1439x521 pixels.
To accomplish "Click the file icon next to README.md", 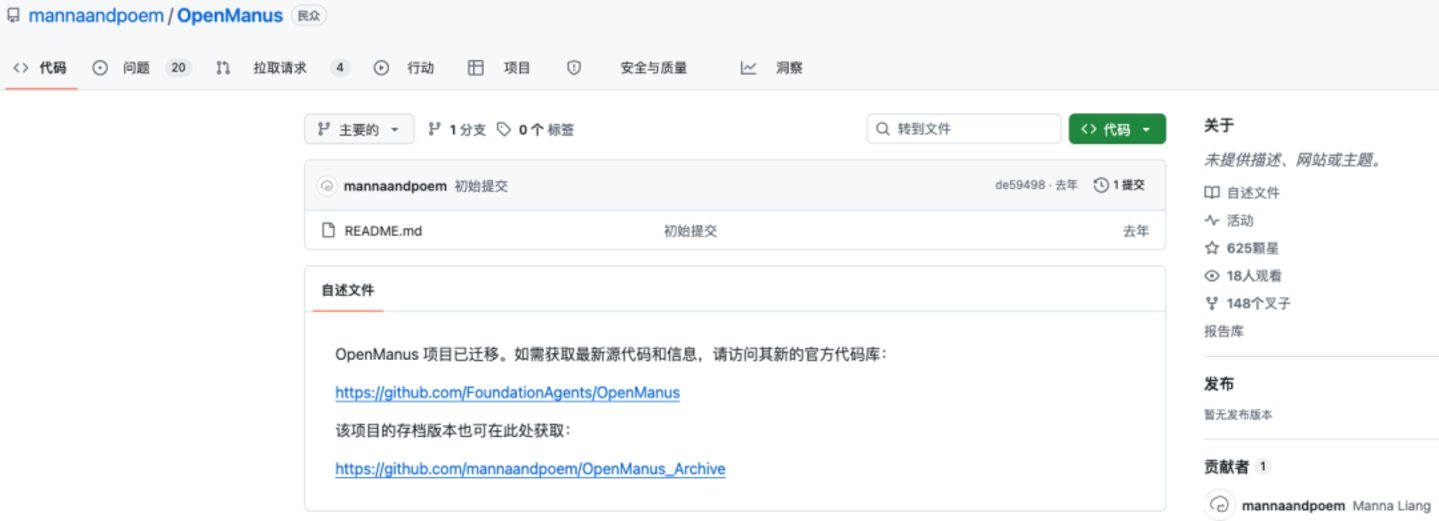I will [x=327, y=231].
